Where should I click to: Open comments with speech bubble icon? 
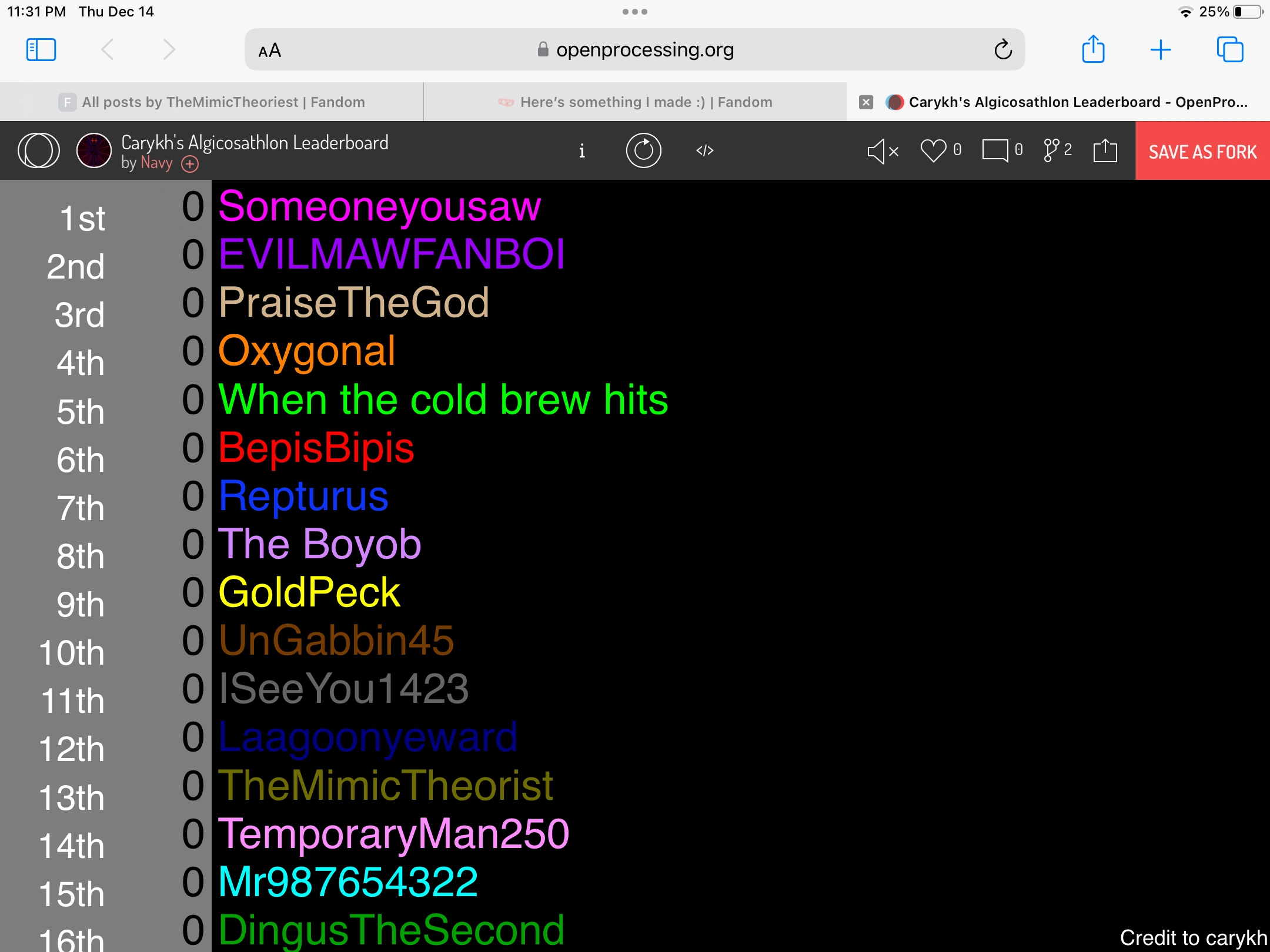995,150
